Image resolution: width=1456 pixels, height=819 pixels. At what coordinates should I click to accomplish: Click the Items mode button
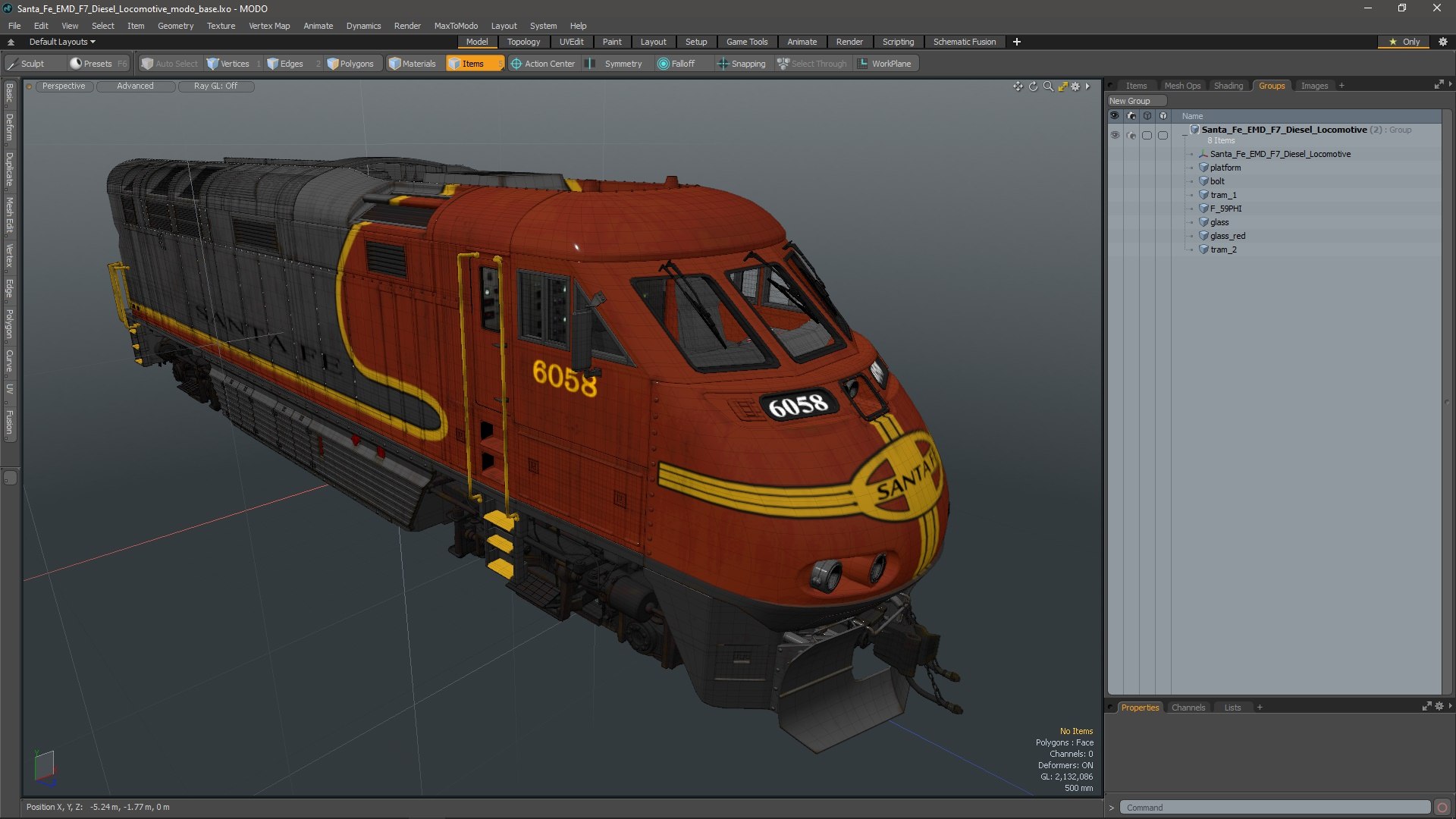[474, 64]
